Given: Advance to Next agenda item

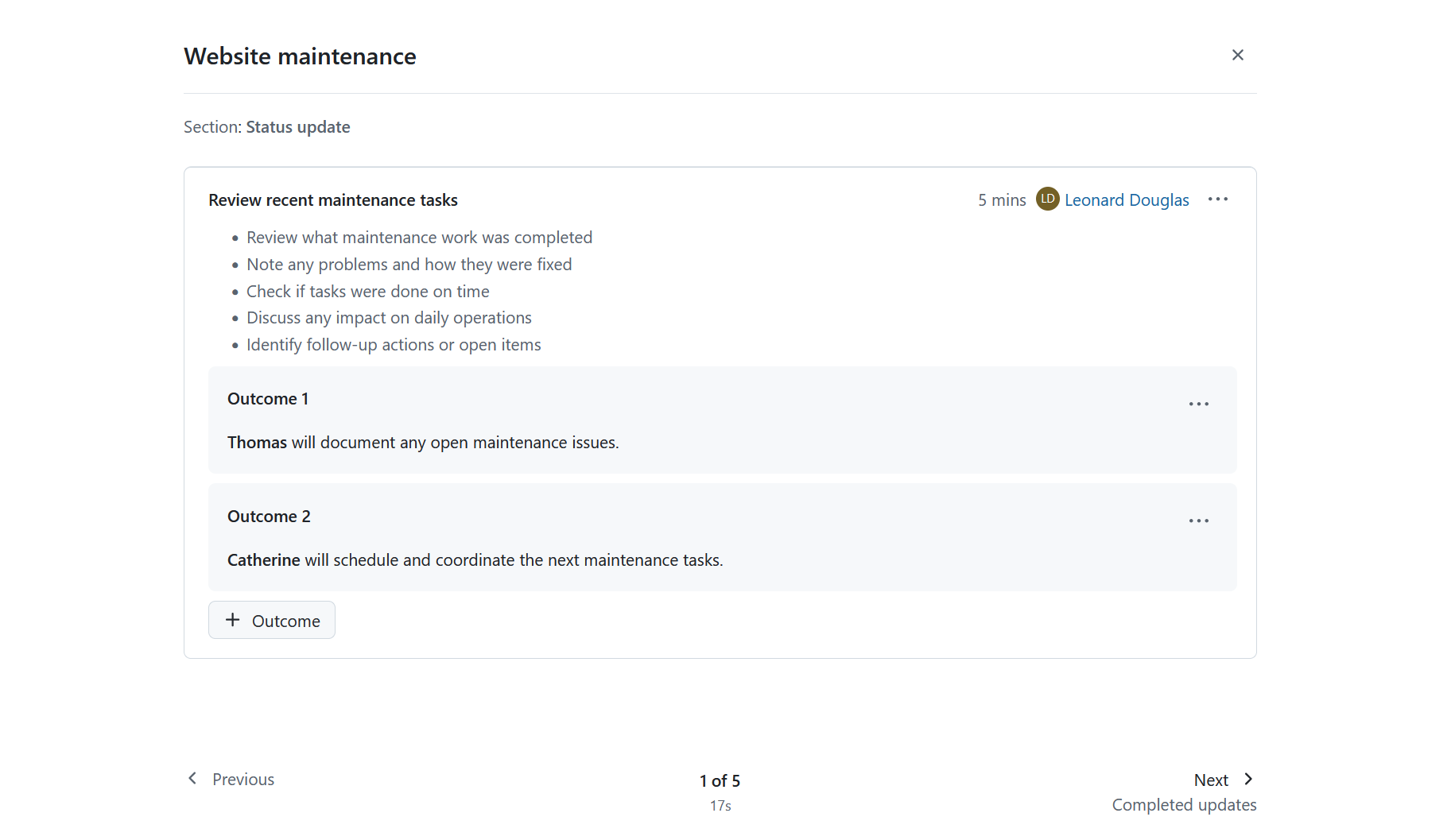Looking at the screenshot, I should coord(1211,780).
